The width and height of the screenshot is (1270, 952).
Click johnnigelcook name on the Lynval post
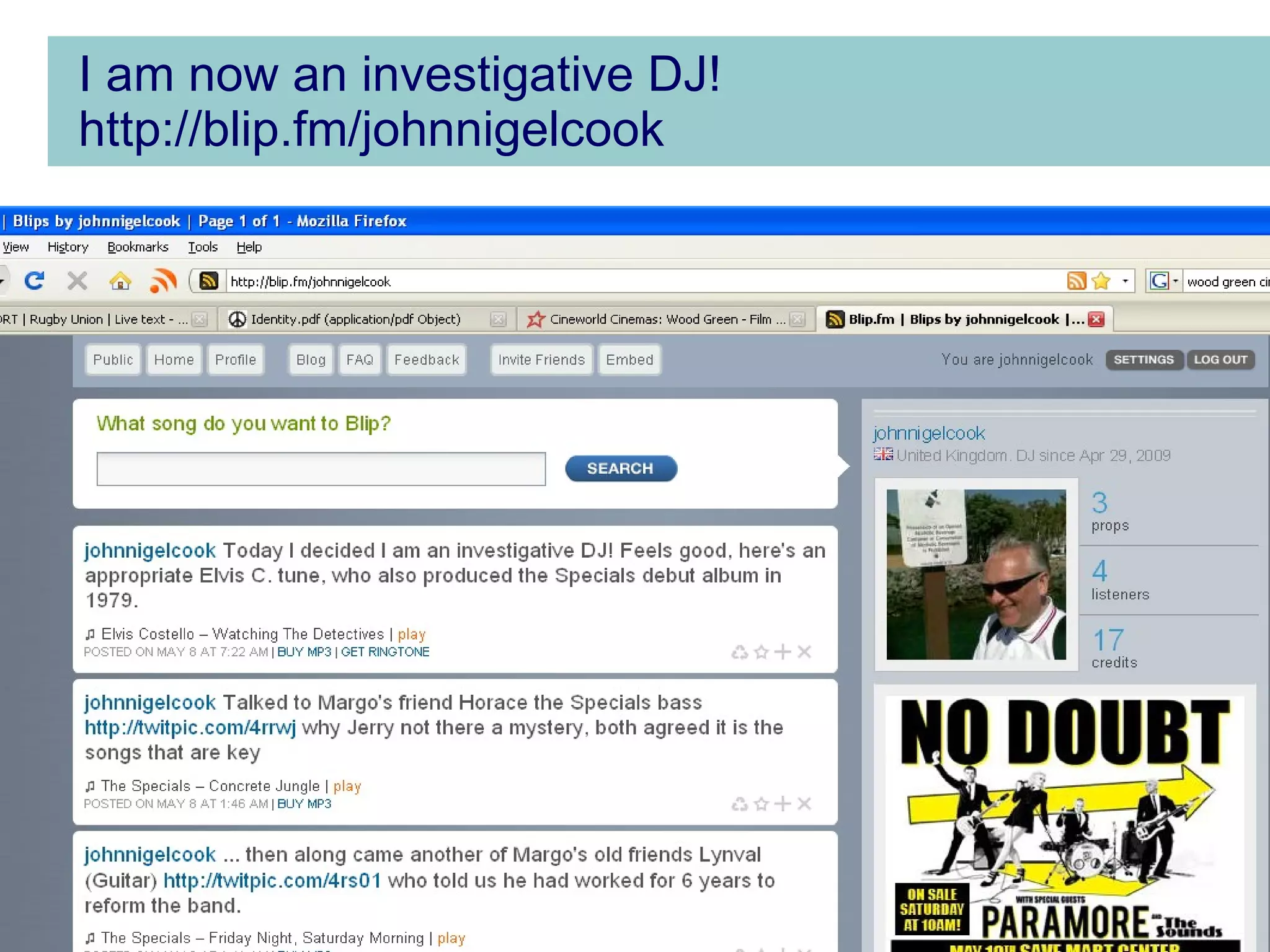tap(150, 855)
